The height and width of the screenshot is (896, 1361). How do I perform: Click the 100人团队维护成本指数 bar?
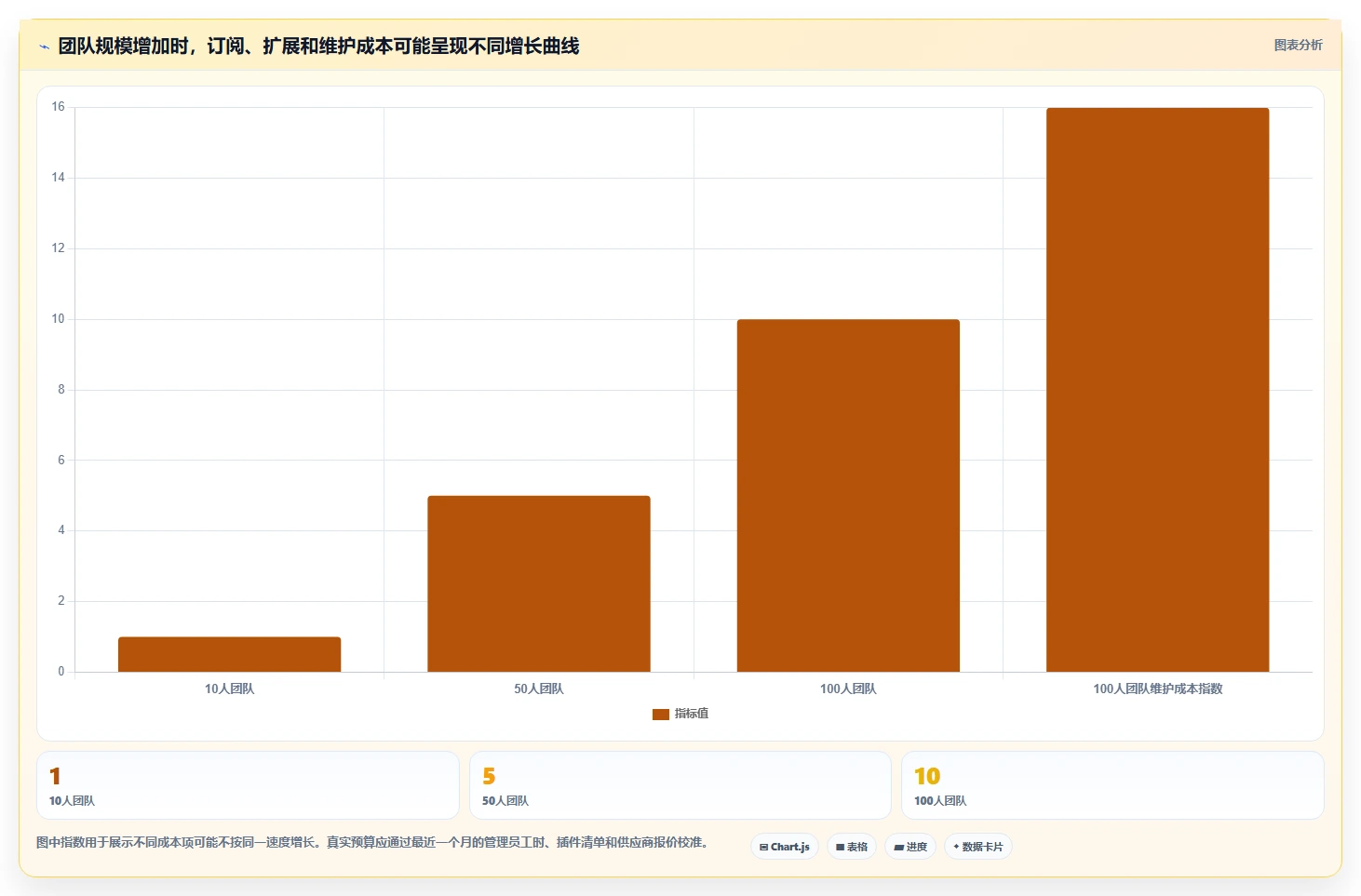(1158, 390)
